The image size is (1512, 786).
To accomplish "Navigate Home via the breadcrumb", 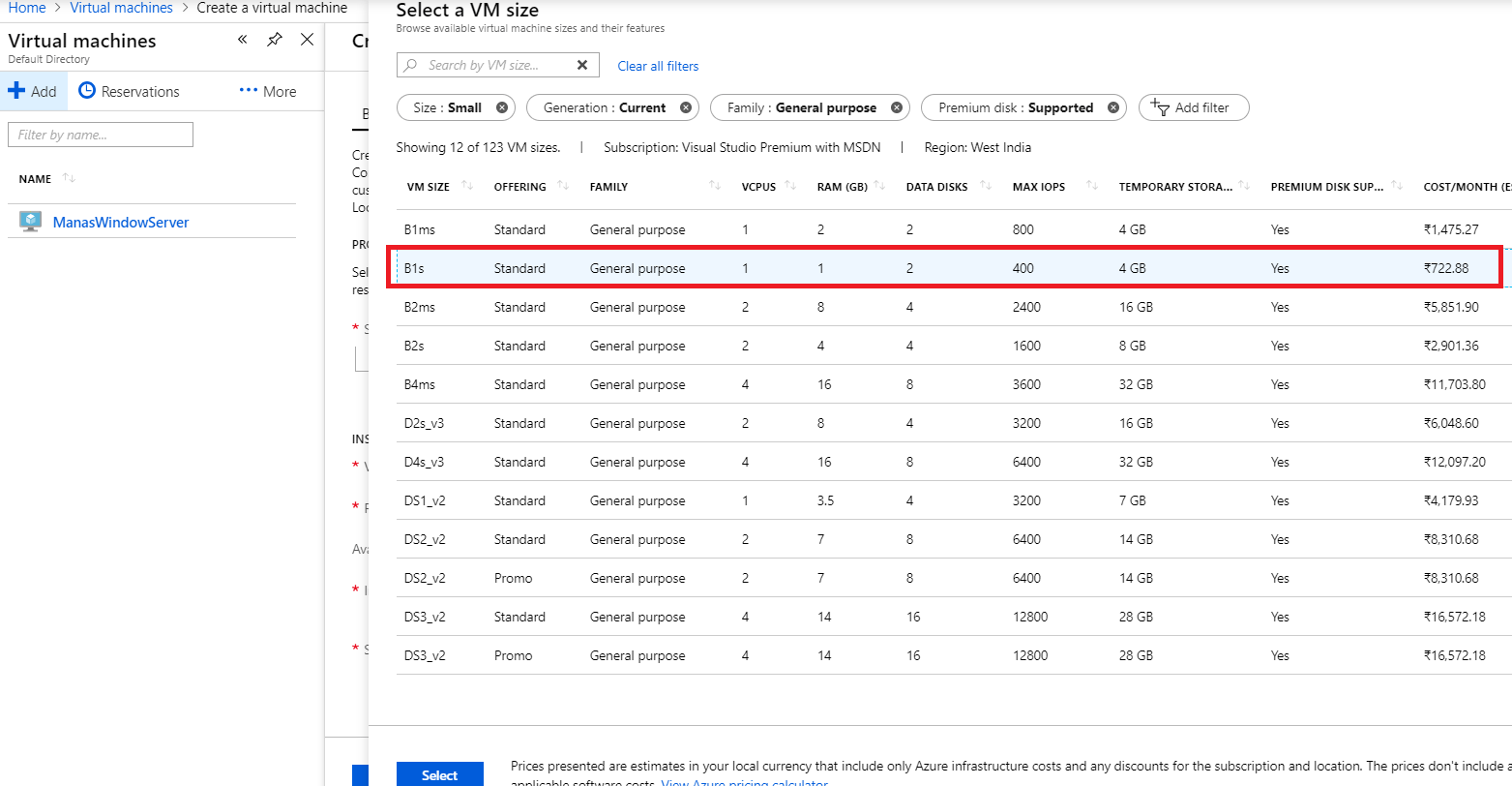I will pyautogui.click(x=26, y=8).
